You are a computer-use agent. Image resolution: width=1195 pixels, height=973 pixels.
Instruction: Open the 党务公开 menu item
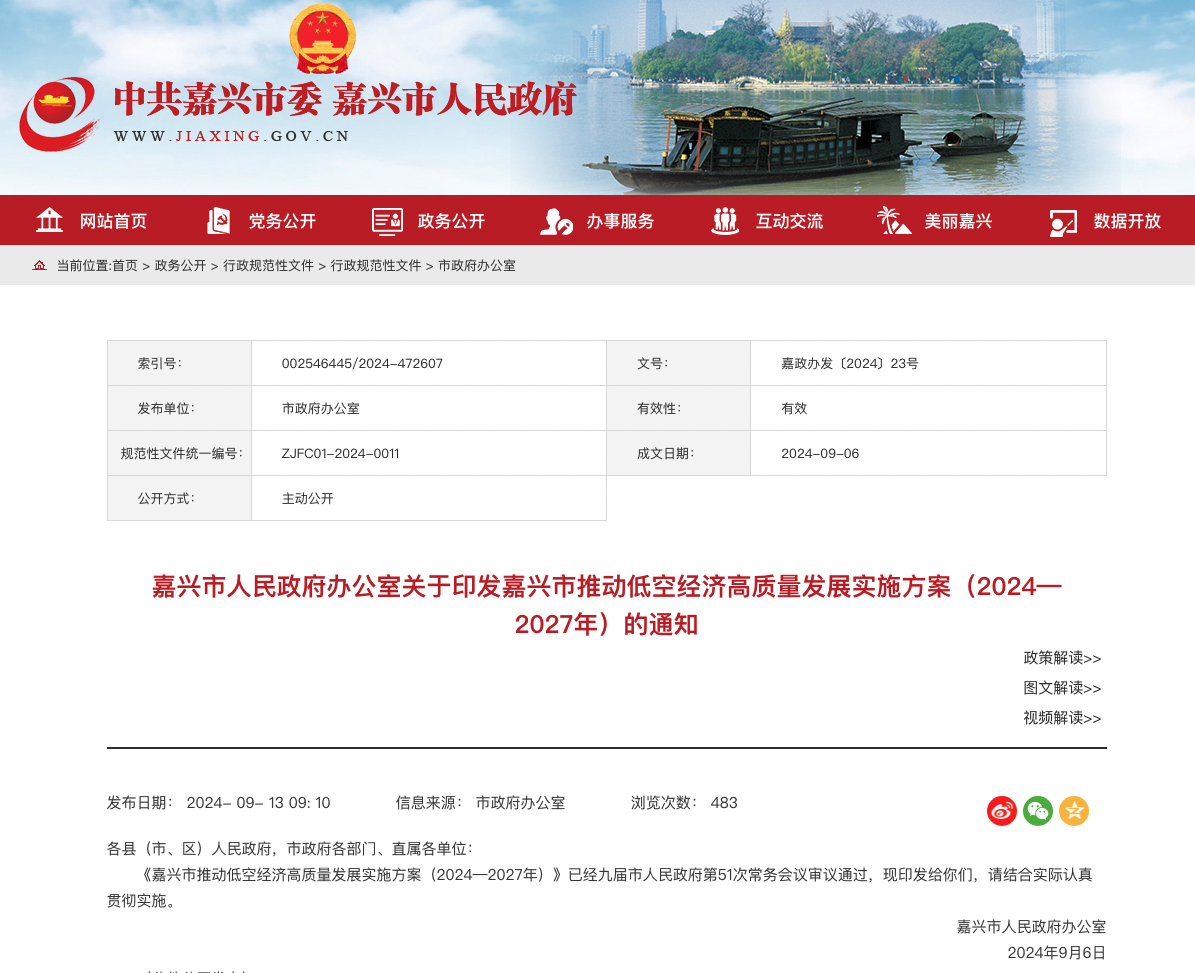click(282, 221)
